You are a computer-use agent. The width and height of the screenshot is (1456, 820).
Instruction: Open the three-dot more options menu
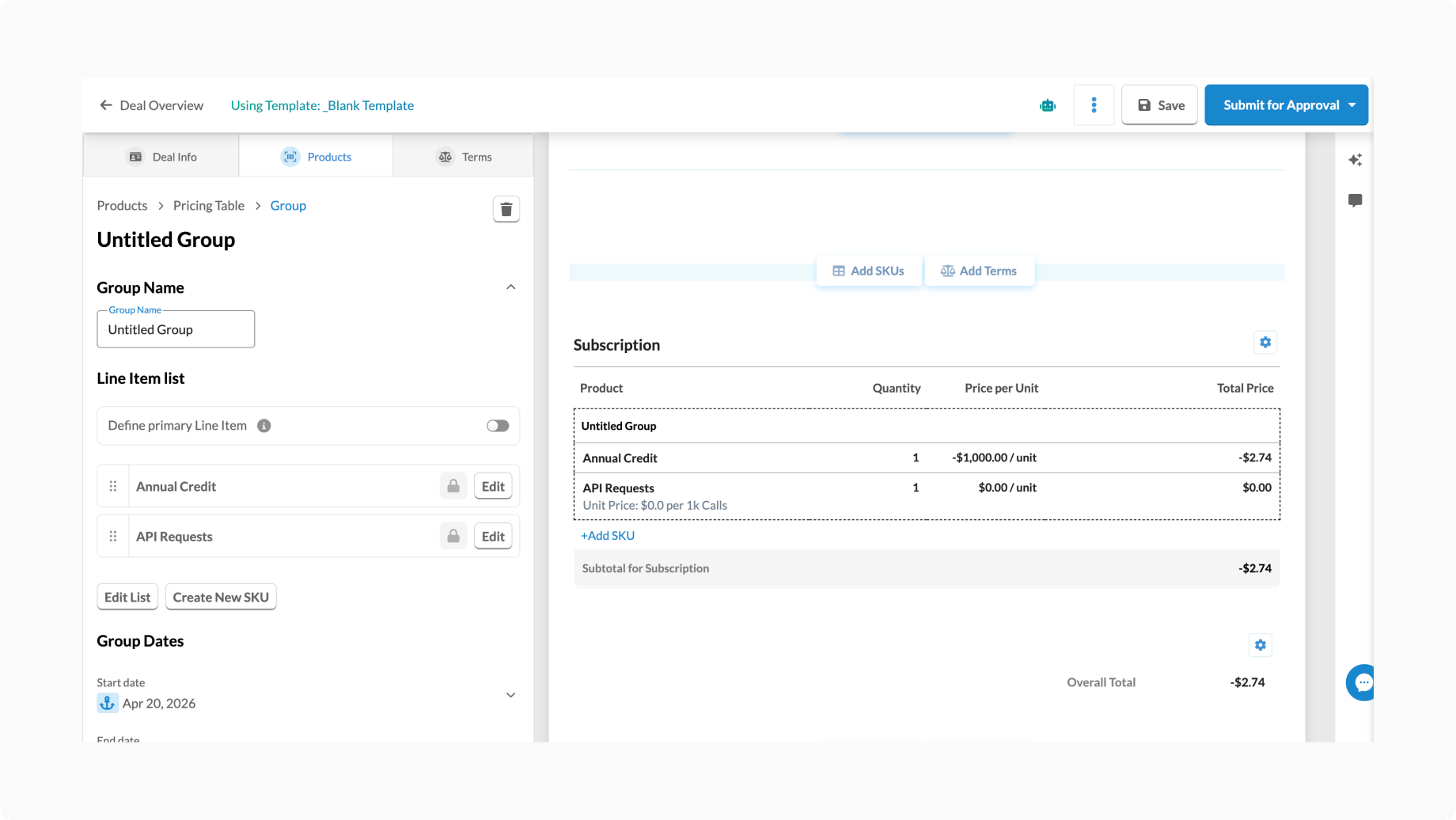pyautogui.click(x=1094, y=105)
